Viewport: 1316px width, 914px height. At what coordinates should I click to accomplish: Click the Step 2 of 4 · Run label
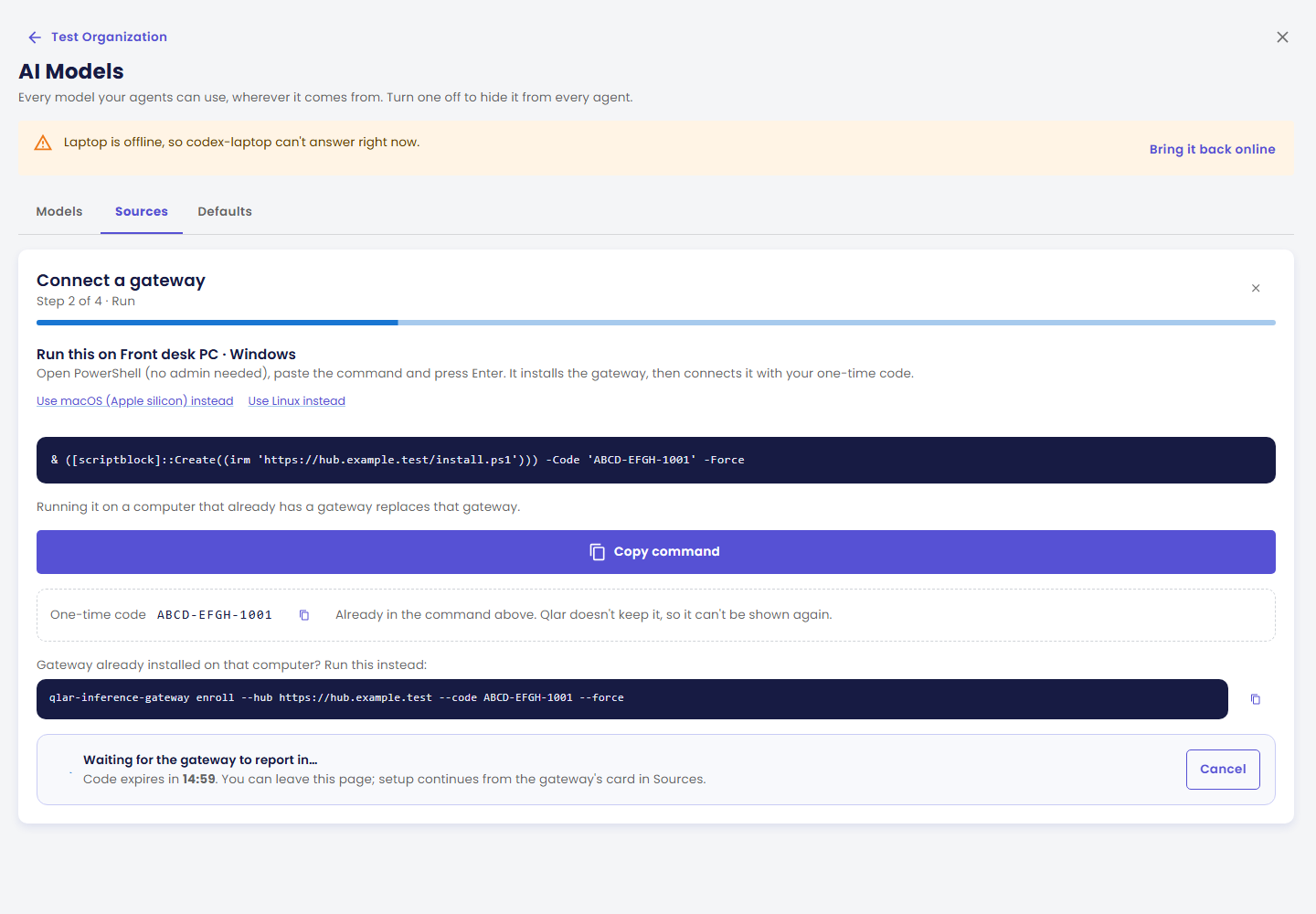pos(86,302)
